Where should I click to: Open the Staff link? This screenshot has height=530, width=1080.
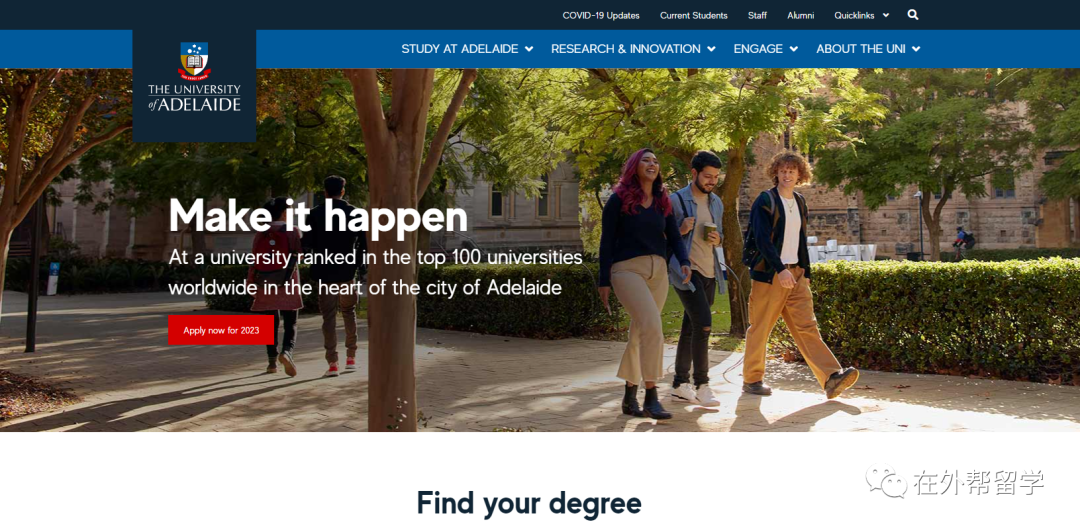(x=757, y=15)
